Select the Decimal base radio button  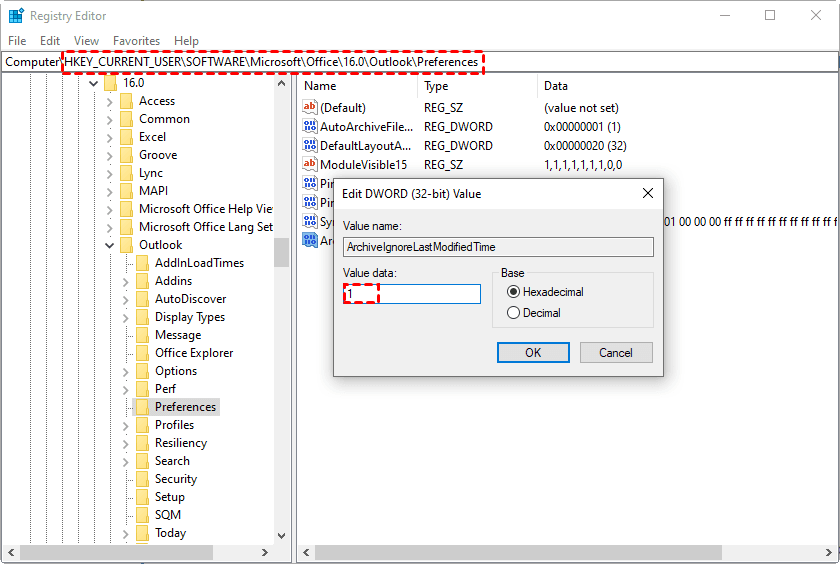point(513,313)
